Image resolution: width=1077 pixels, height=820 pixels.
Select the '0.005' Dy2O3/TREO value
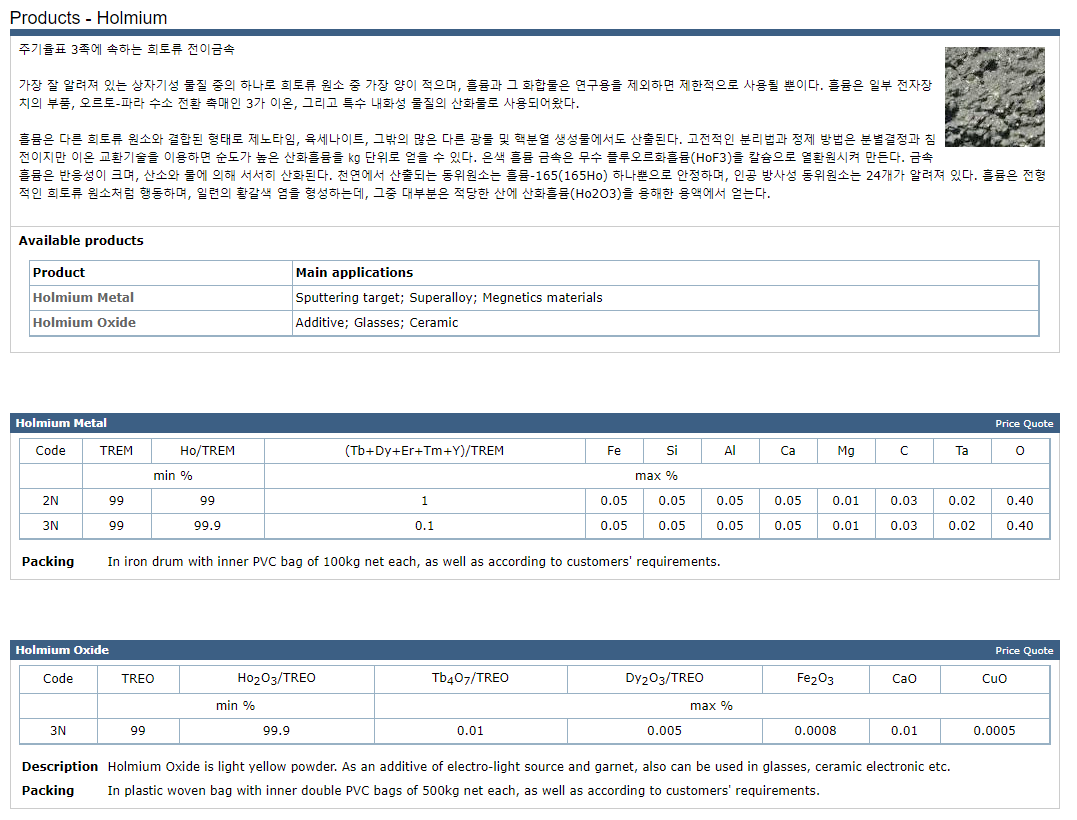(x=664, y=731)
